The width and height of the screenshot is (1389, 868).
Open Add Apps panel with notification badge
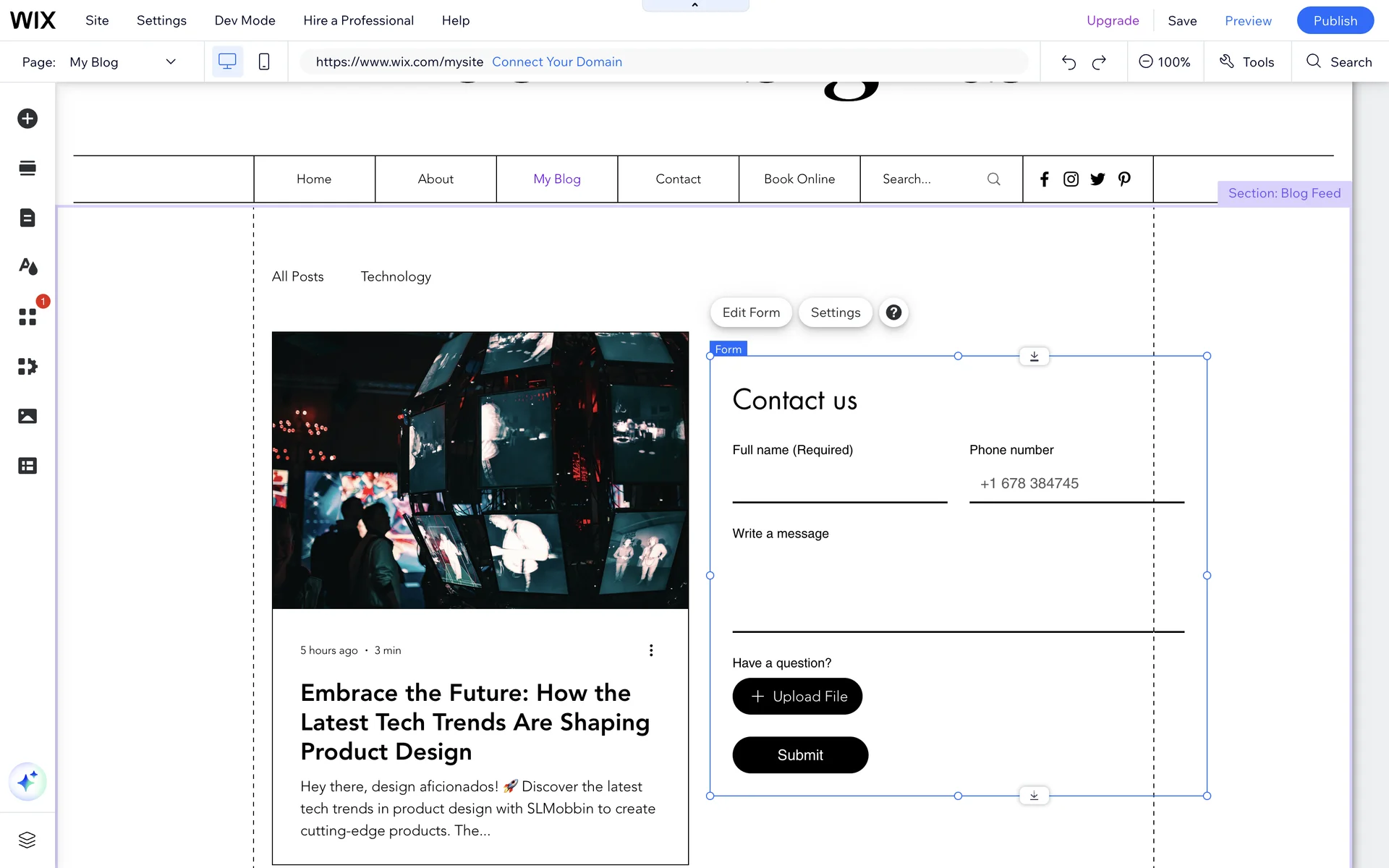point(27,317)
